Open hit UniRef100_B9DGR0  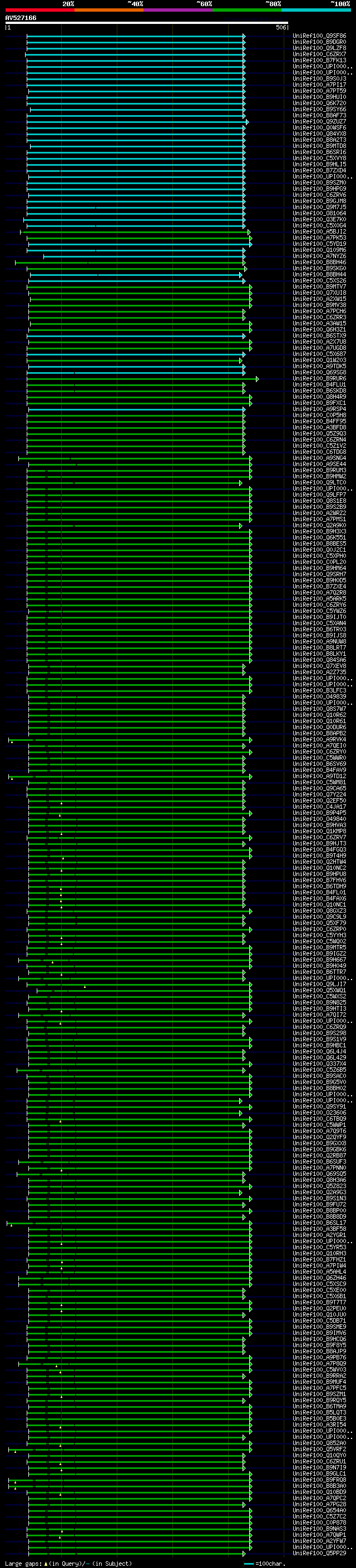[x=319, y=42]
